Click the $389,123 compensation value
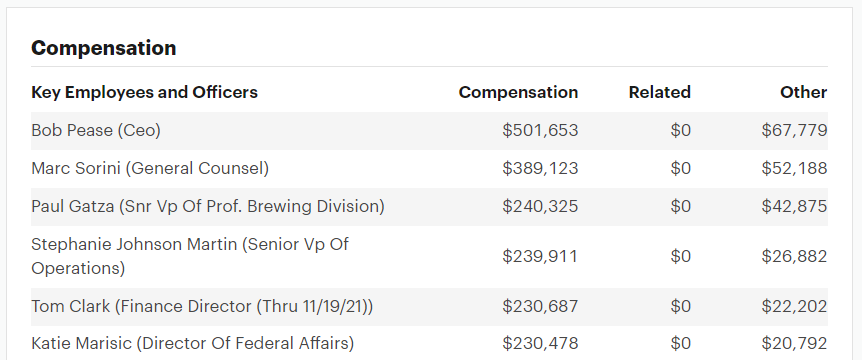 540,168
